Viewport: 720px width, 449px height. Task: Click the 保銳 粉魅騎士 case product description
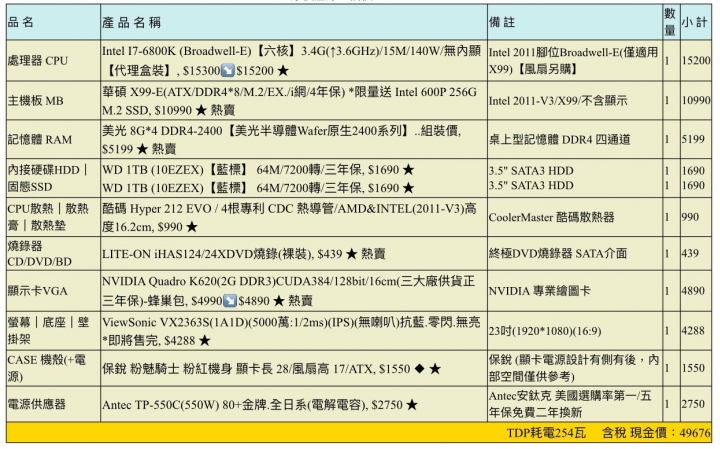pyautogui.click(x=271, y=369)
